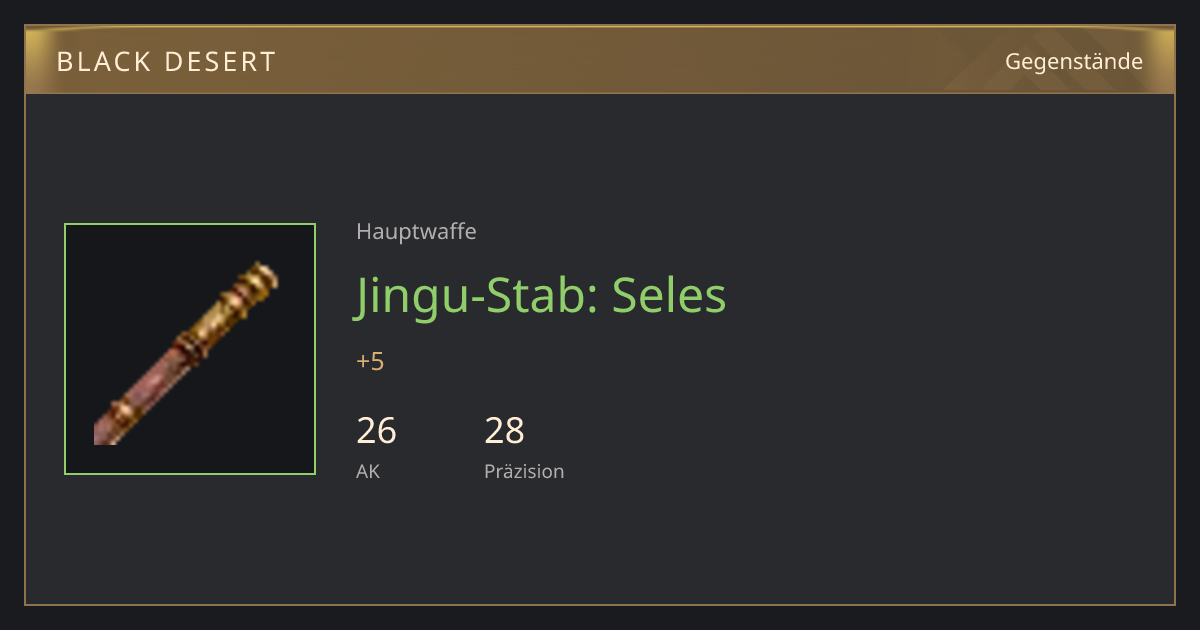The image size is (1200, 630).
Task: Click the AK stat label
Action: pos(368,472)
